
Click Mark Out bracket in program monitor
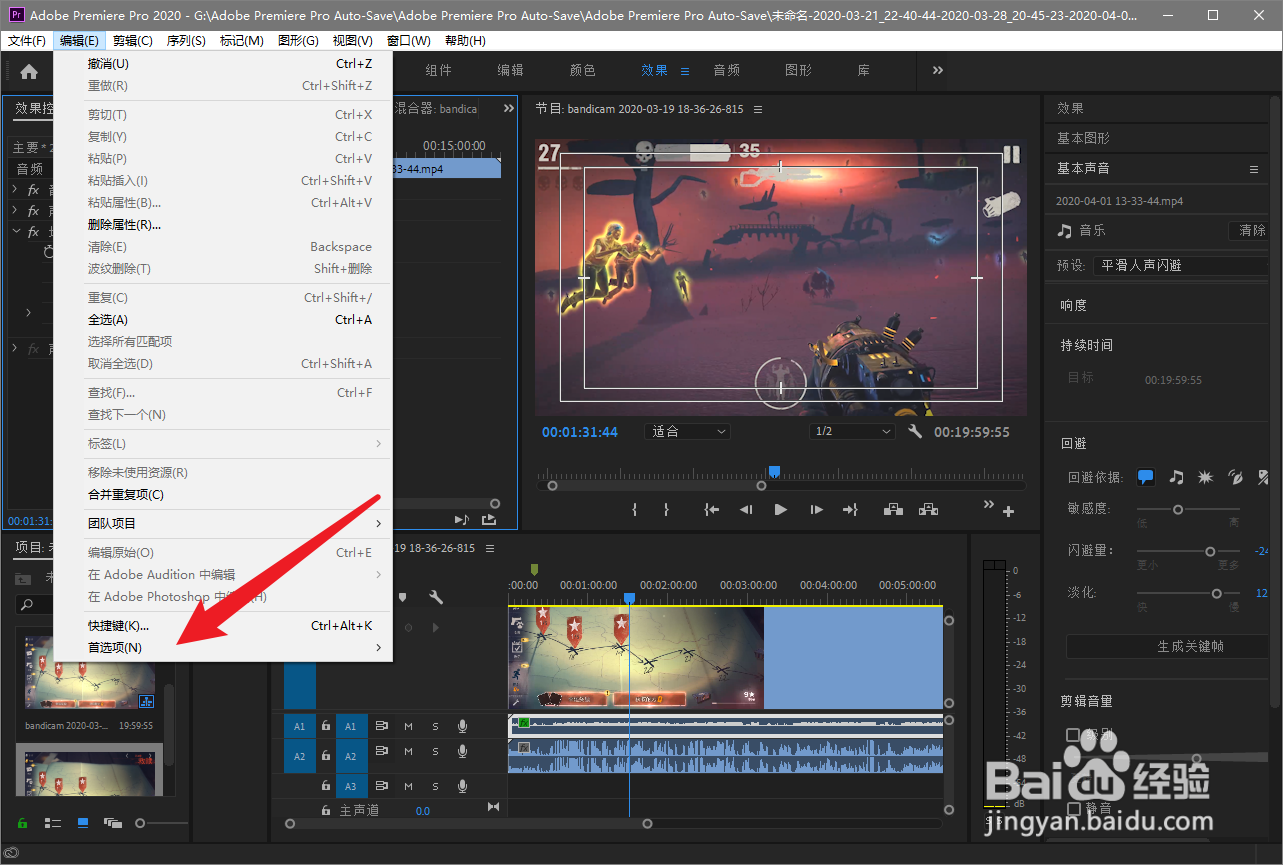tap(666, 509)
